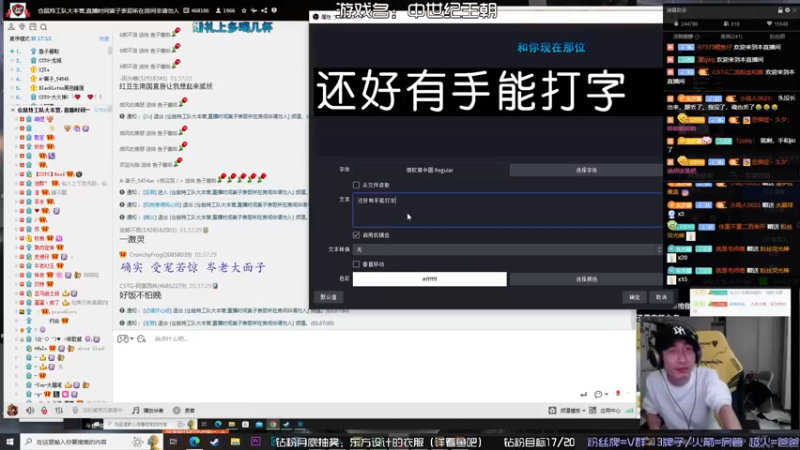
Task: Open File Explorer from taskbar
Action: [235, 441]
